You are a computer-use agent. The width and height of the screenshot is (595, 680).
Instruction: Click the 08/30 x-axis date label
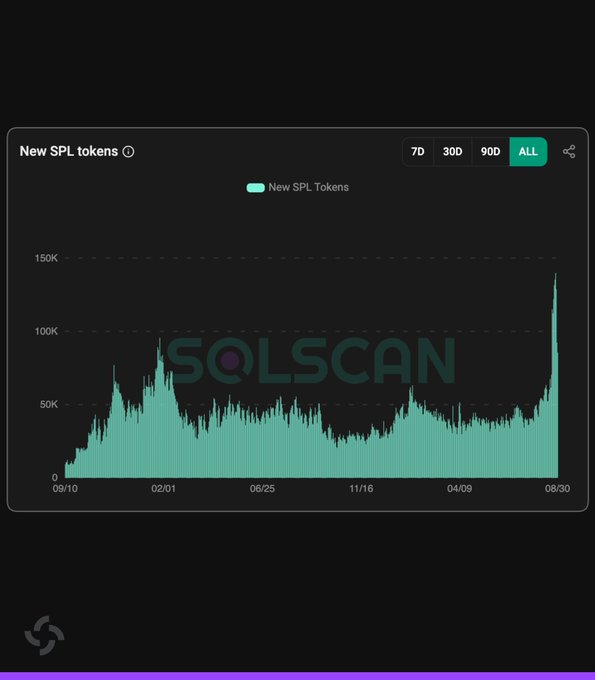pos(557,488)
